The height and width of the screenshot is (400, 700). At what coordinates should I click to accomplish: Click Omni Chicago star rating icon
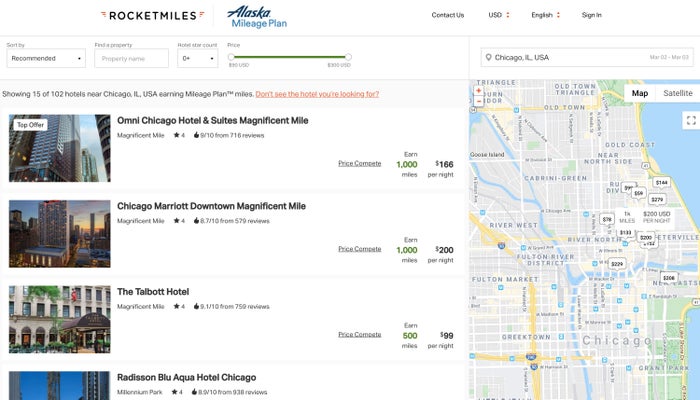(177, 135)
